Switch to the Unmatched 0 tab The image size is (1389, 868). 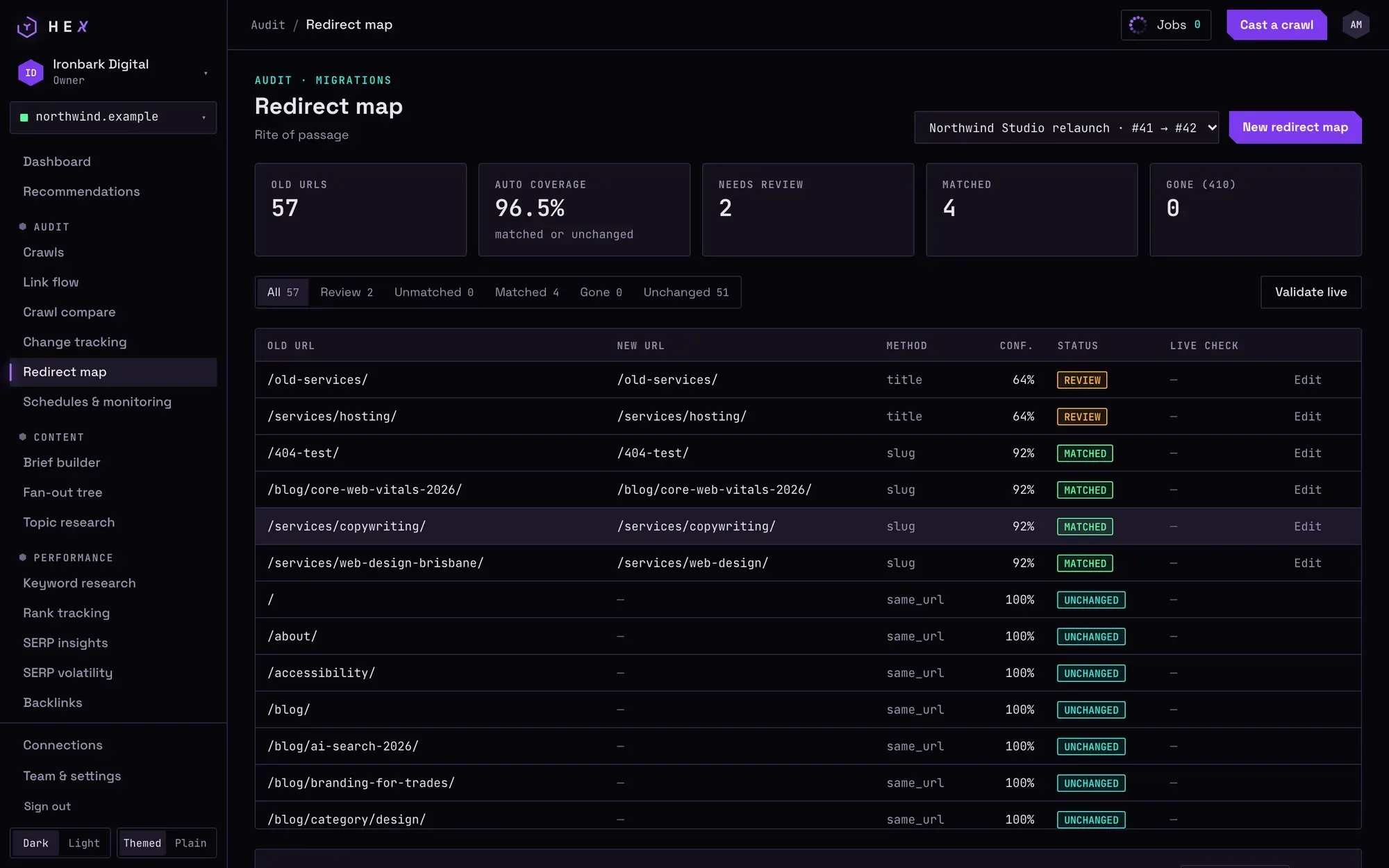434,292
